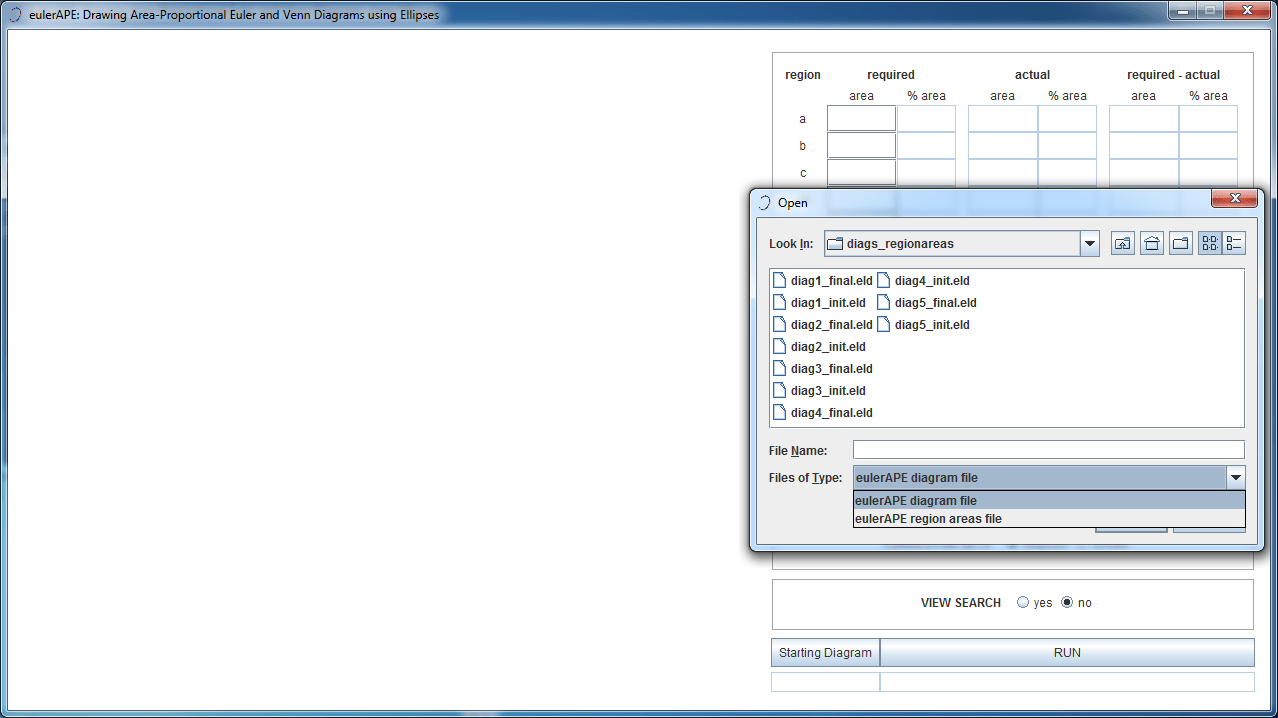Click the Starting Diagram button
1278x718 pixels.
[825, 653]
